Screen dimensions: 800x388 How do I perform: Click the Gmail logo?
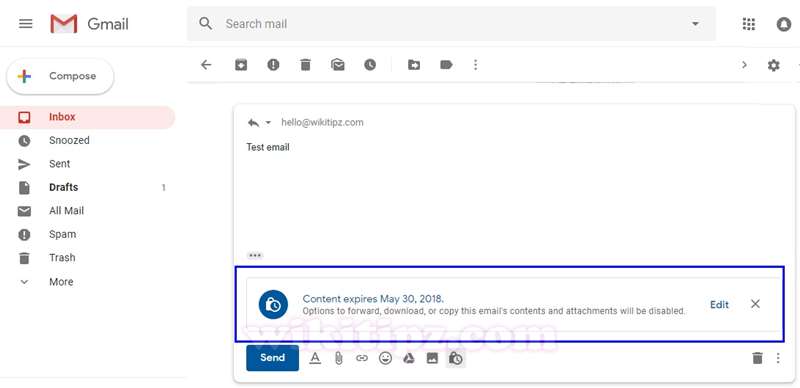(89, 24)
